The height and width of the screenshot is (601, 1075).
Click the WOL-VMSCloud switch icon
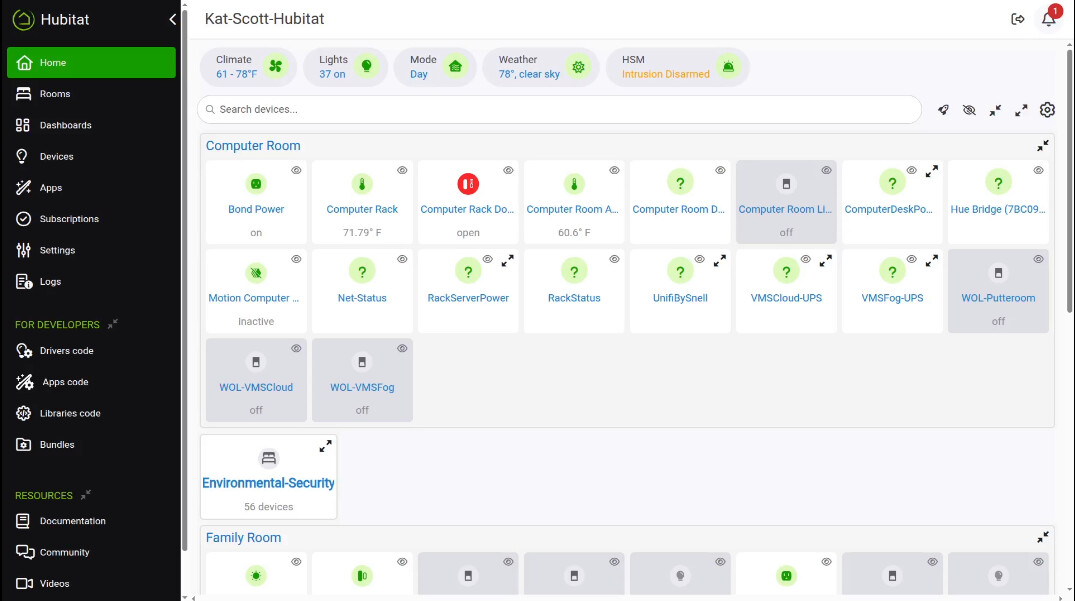[x=256, y=361]
